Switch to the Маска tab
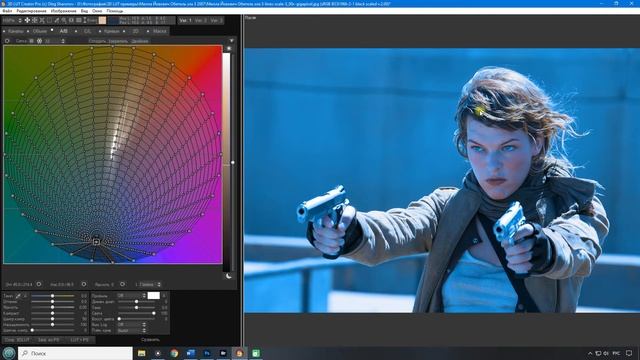Image resolution: width=640 pixels, height=360 pixels. coord(159,31)
